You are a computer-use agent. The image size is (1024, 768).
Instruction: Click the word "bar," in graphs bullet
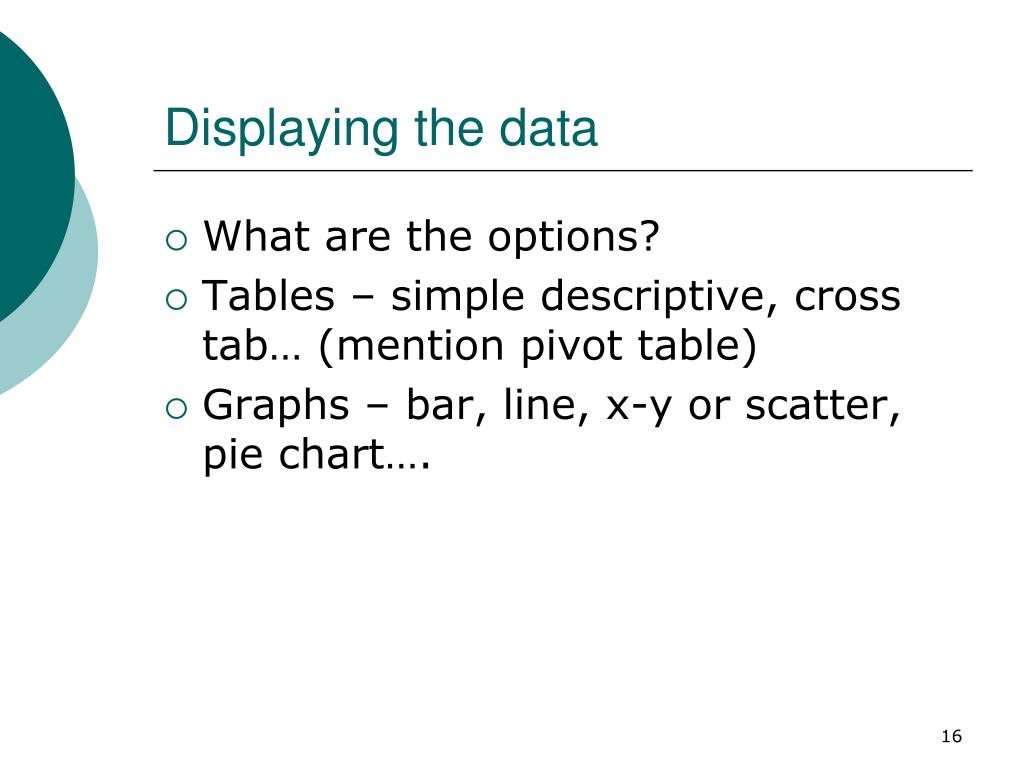446,406
